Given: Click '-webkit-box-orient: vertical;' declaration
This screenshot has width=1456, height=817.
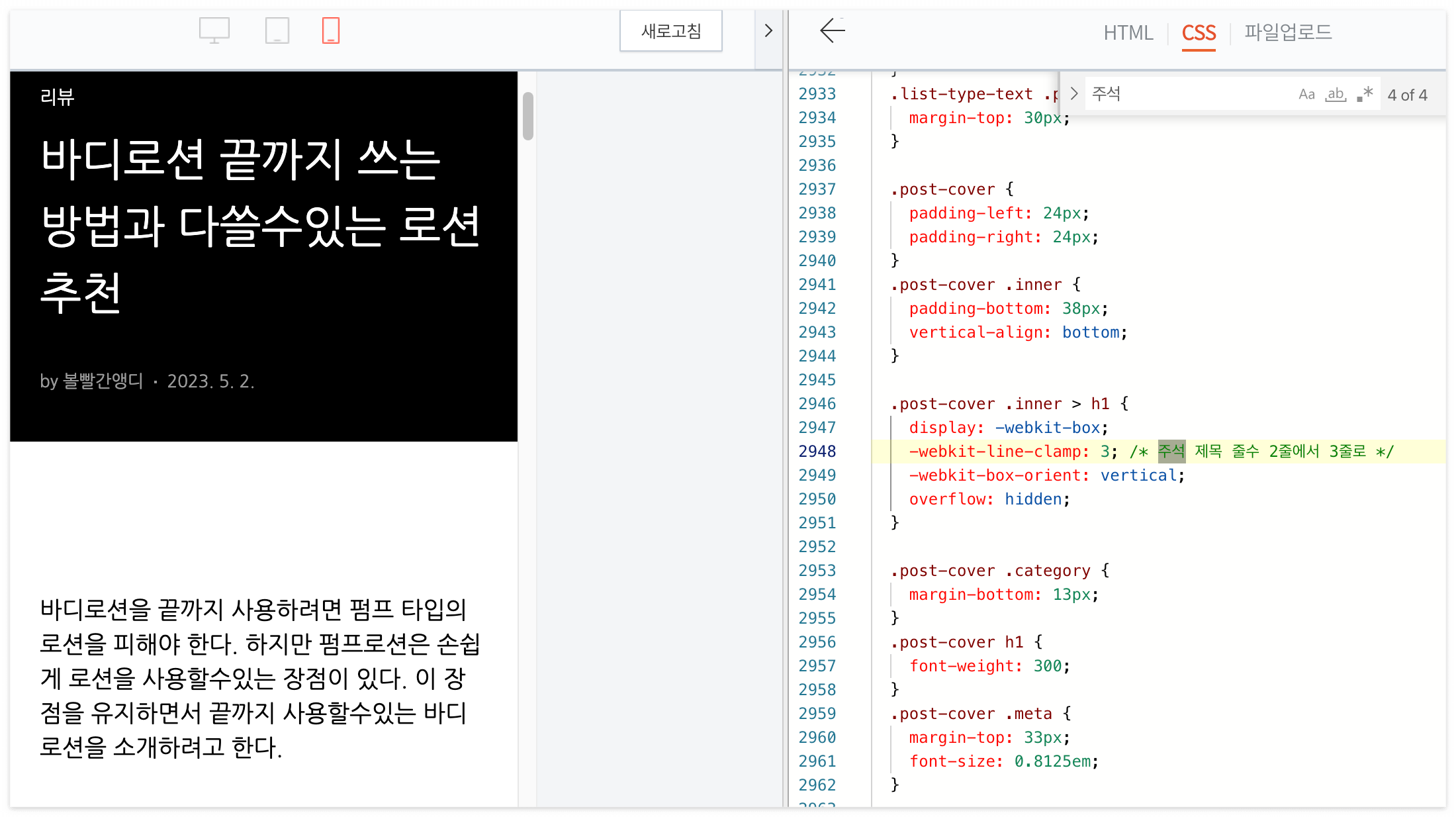Looking at the screenshot, I should 1047,475.
